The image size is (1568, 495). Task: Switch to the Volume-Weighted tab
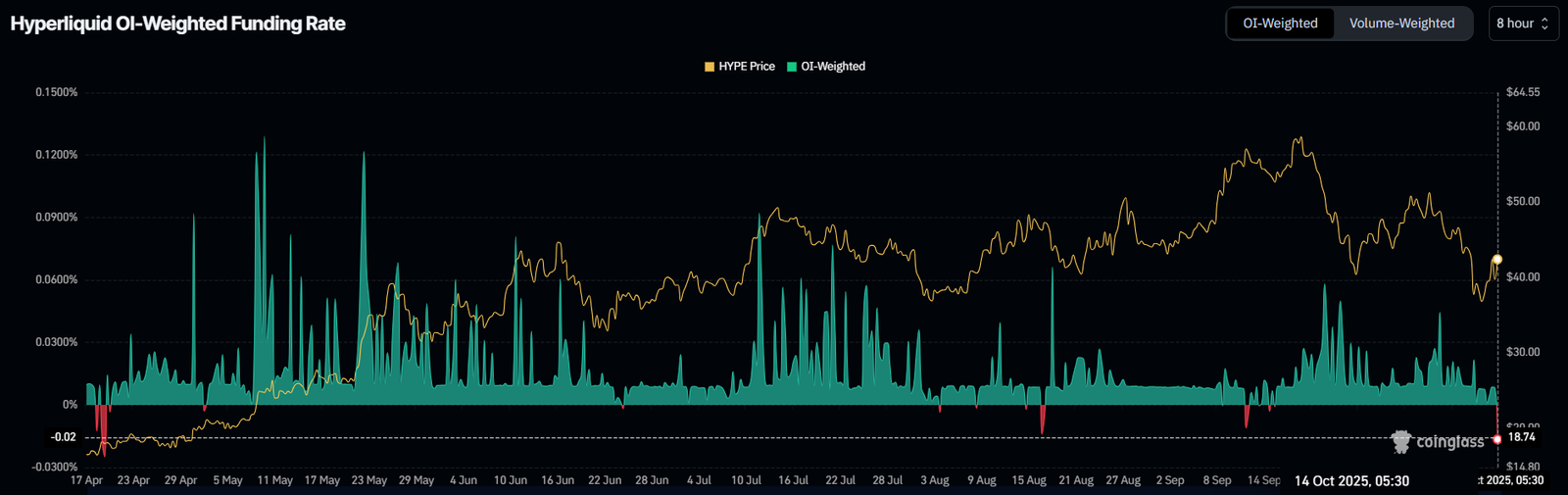(x=1401, y=24)
